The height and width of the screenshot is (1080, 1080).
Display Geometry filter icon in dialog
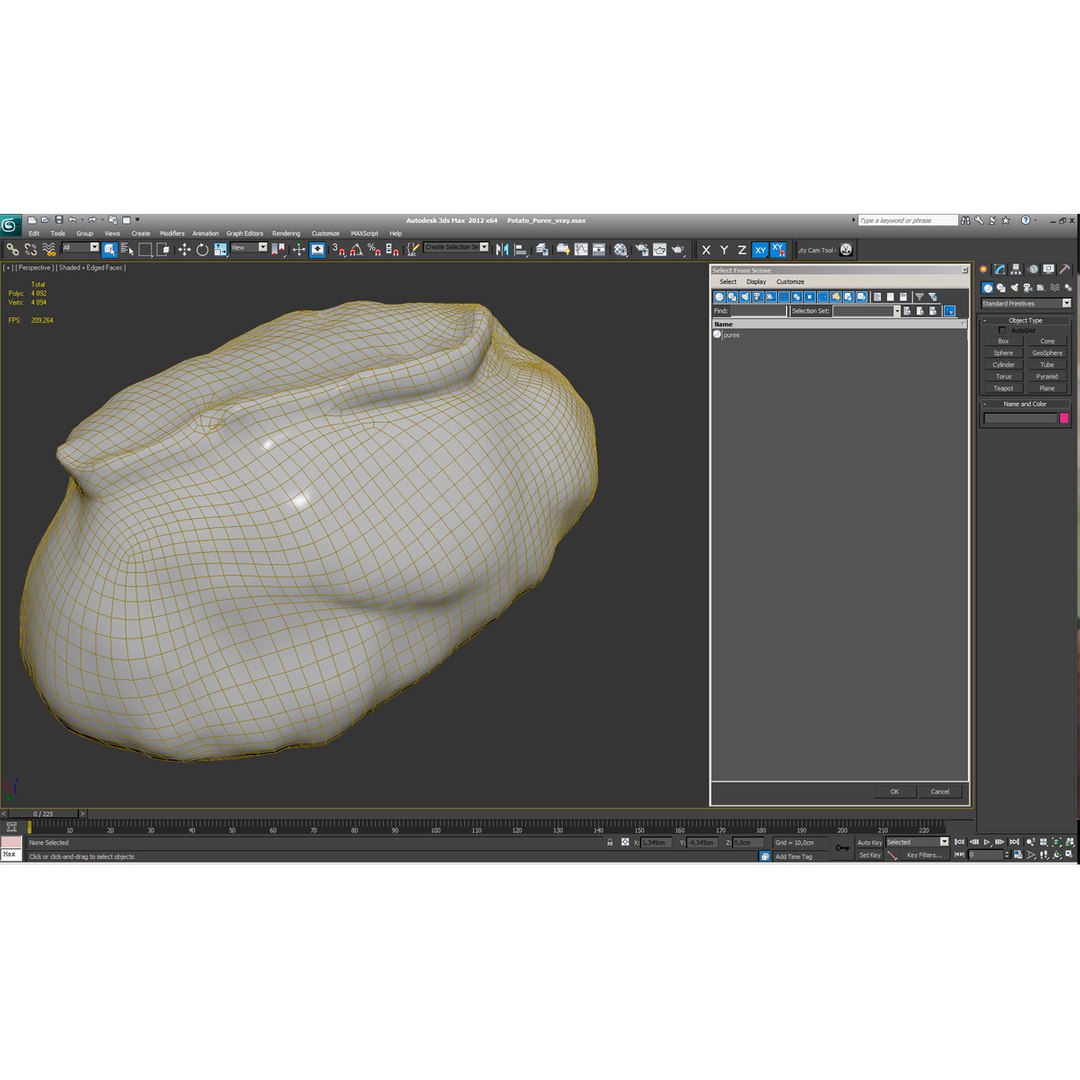tap(719, 297)
